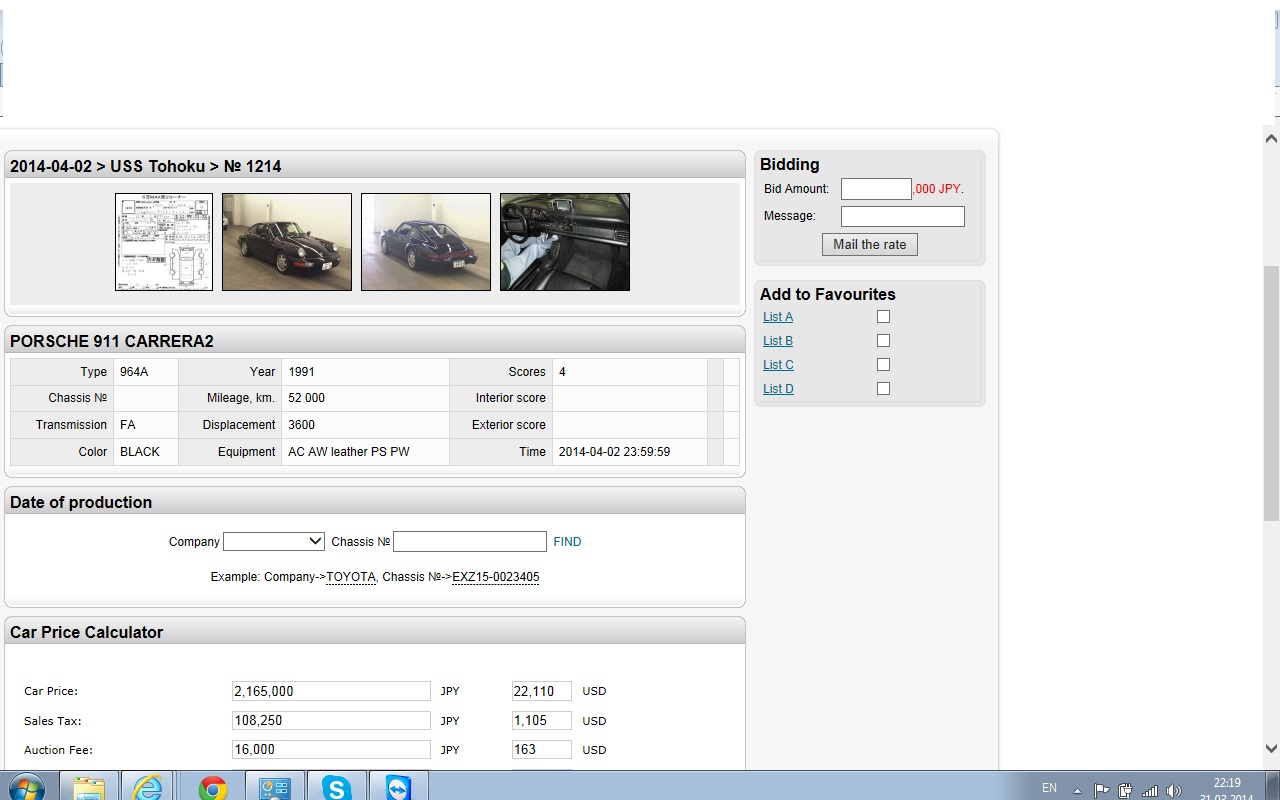Screen dimensions: 1280x800
Task: Focus the Chassis № search field
Action: coord(470,541)
